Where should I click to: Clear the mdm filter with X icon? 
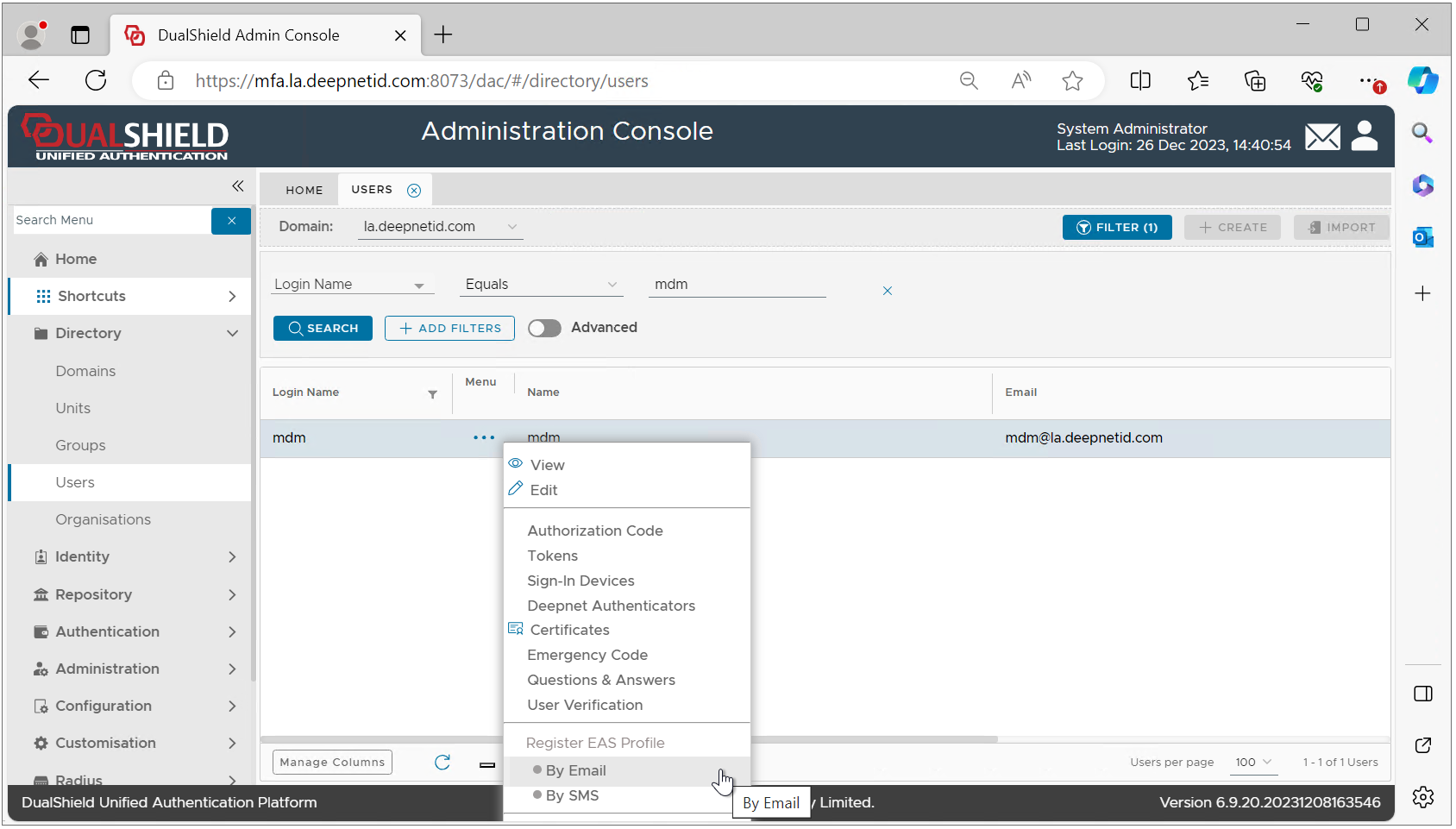(887, 292)
